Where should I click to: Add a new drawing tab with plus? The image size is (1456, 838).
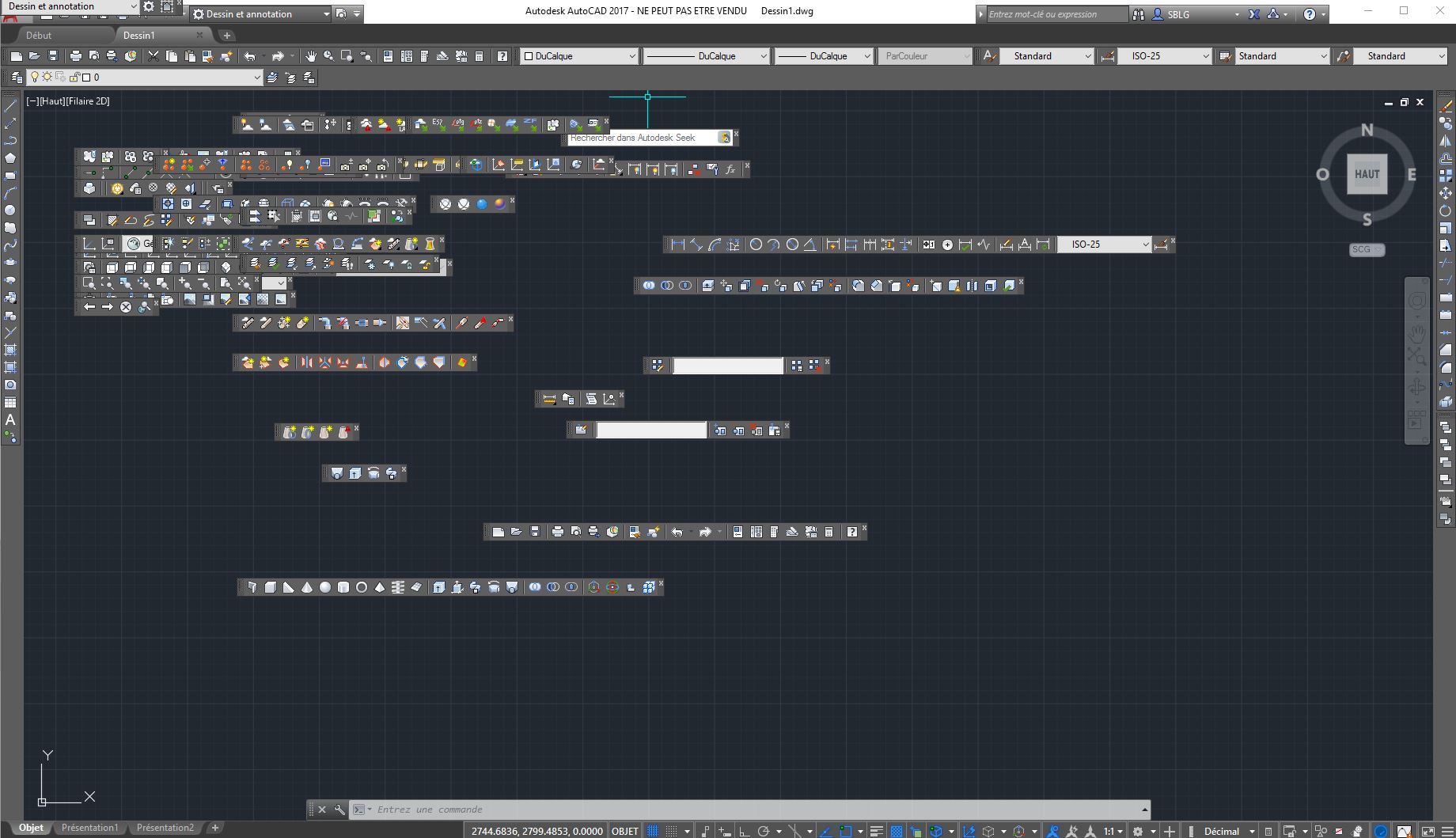click(227, 36)
